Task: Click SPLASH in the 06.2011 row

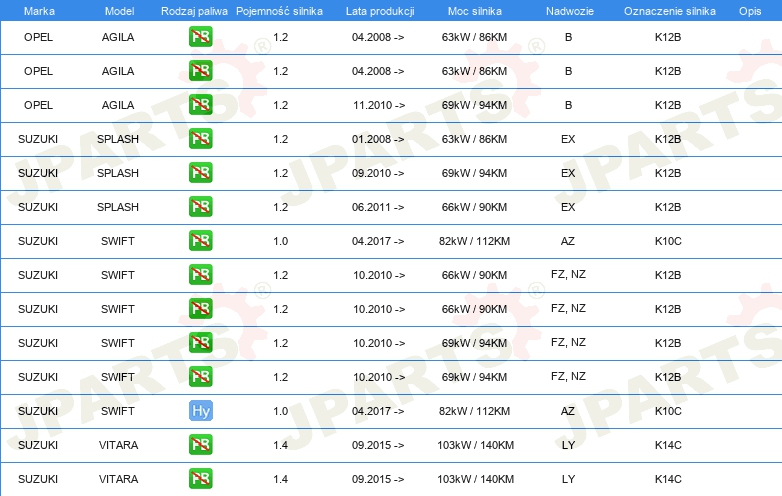Action: [x=118, y=207]
